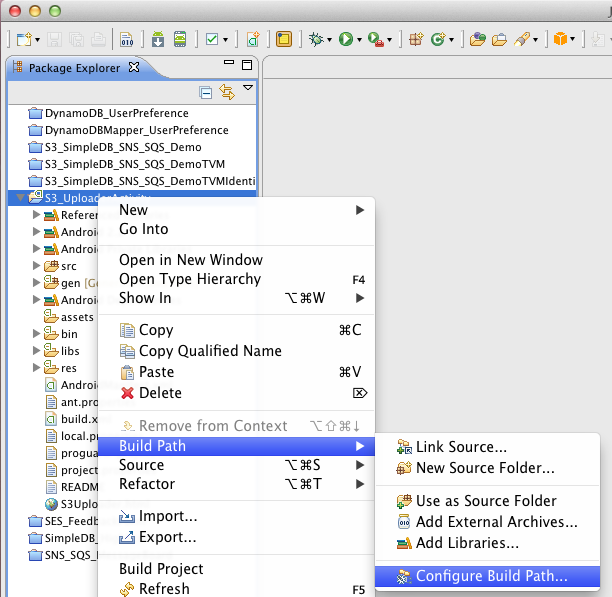
Task: Minimize the Package Explorer panel
Action: click(229, 62)
